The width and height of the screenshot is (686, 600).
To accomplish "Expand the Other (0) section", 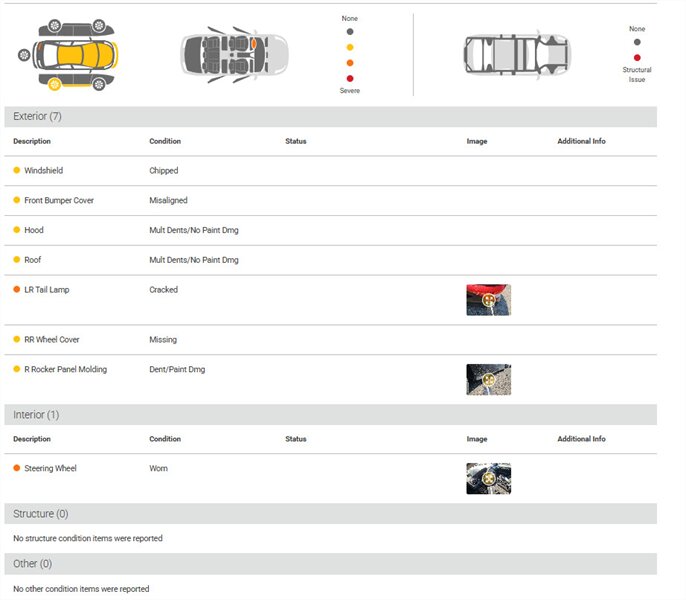I will [32, 564].
